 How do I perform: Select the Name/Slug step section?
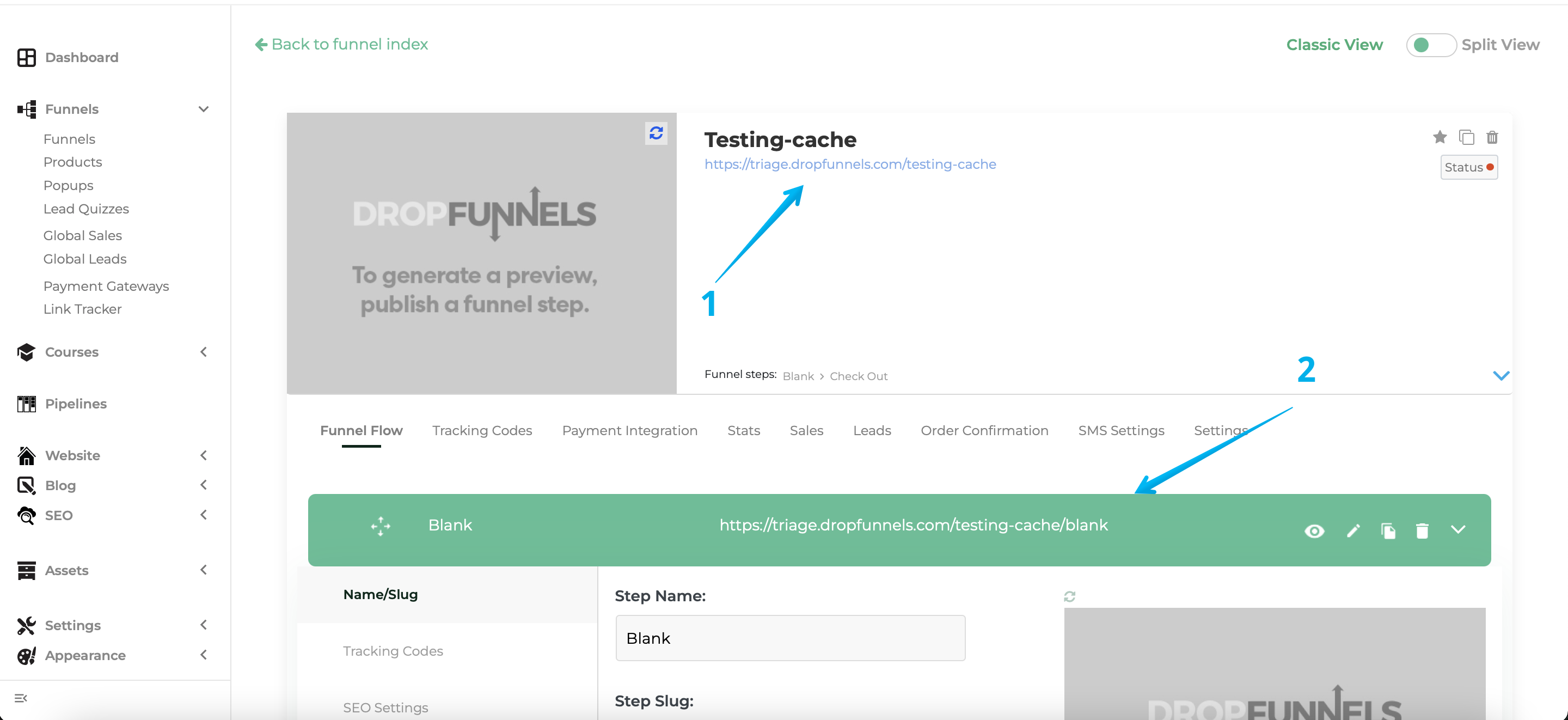(448, 595)
